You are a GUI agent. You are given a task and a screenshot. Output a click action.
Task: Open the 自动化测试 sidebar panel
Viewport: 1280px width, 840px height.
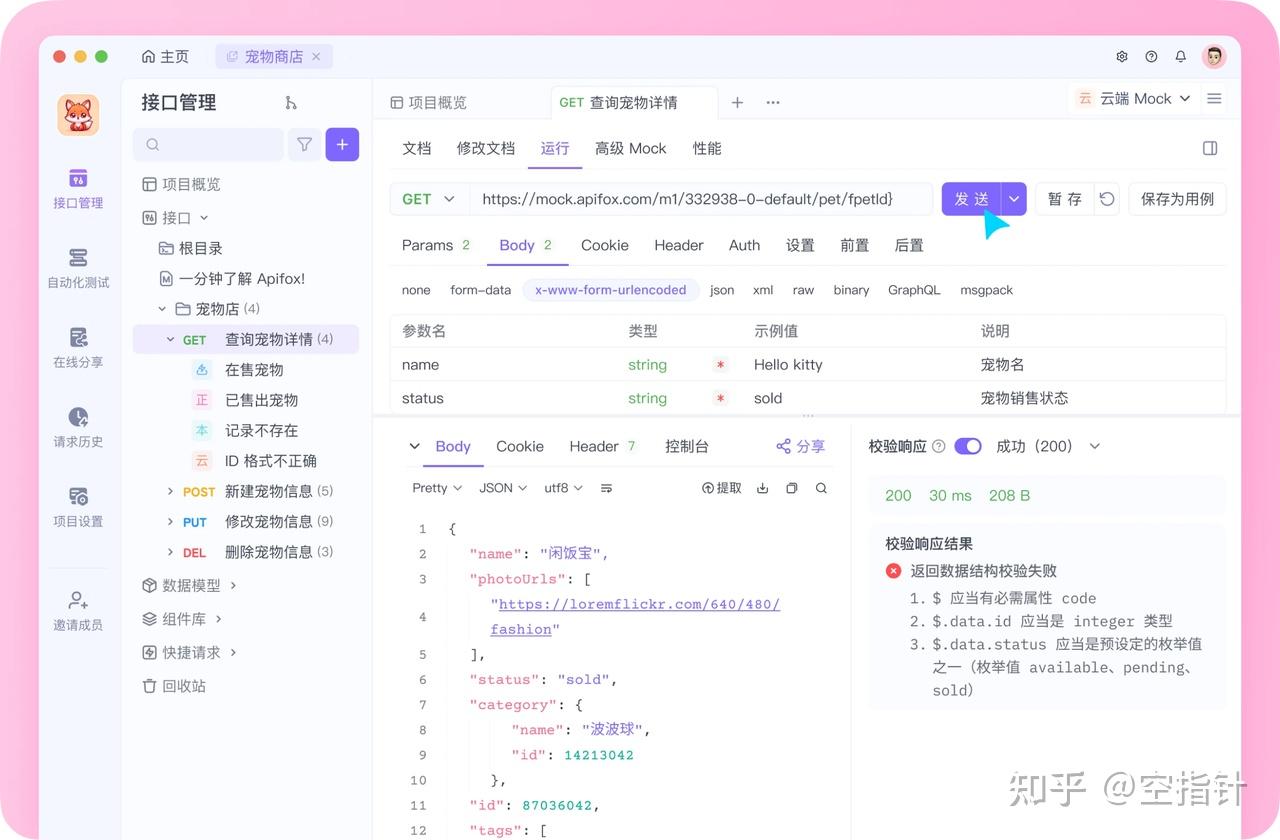click(x=78, y=266)
